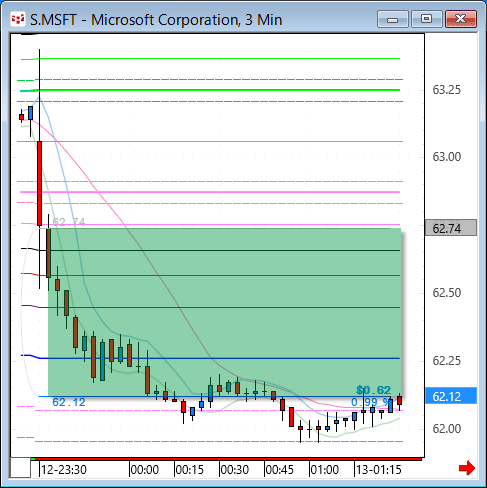This screenshot has height=488, width=487.
Task: Select the solid blue horizontal line
Action: pyautogui.click(x=210, y=358)
